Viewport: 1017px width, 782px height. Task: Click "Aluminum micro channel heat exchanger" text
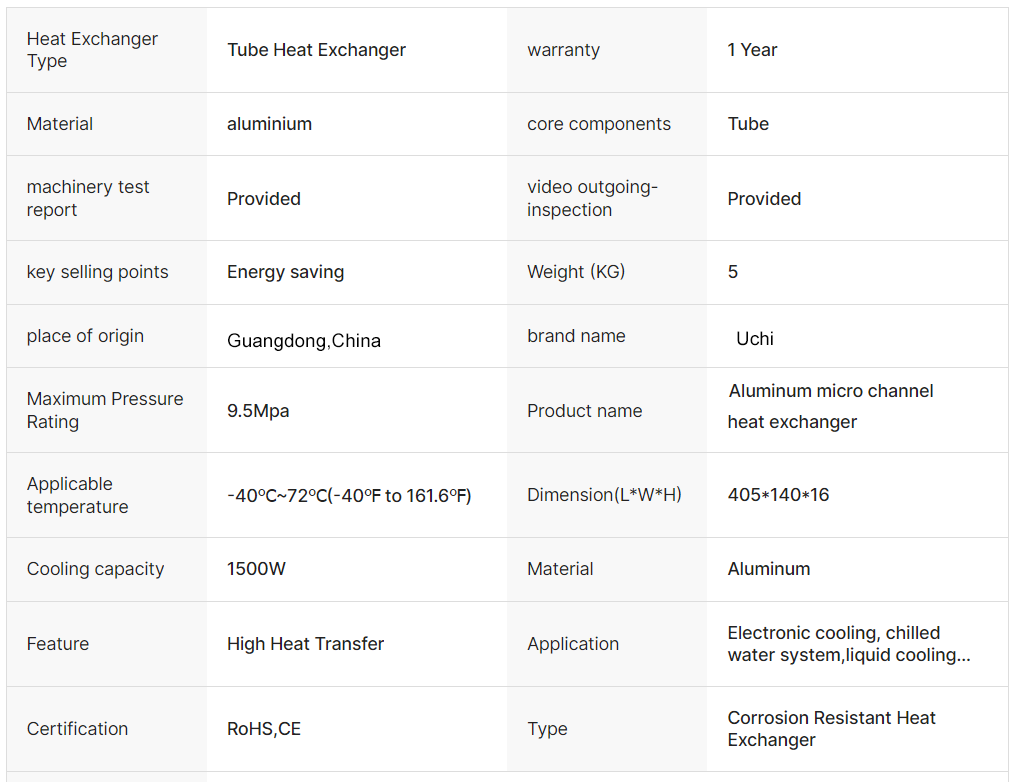(x=830, y=406)
